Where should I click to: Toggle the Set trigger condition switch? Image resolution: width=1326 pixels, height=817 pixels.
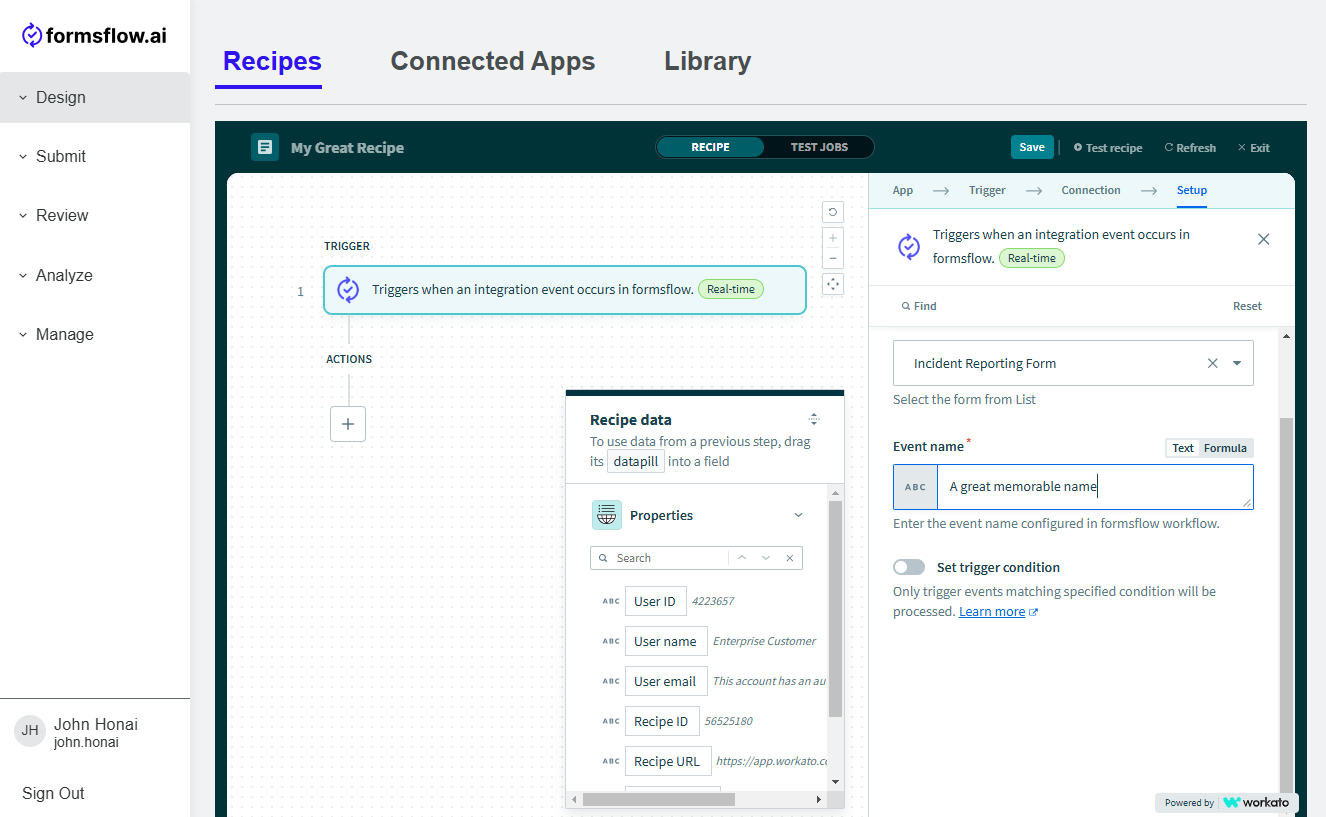tap(909, 567)
